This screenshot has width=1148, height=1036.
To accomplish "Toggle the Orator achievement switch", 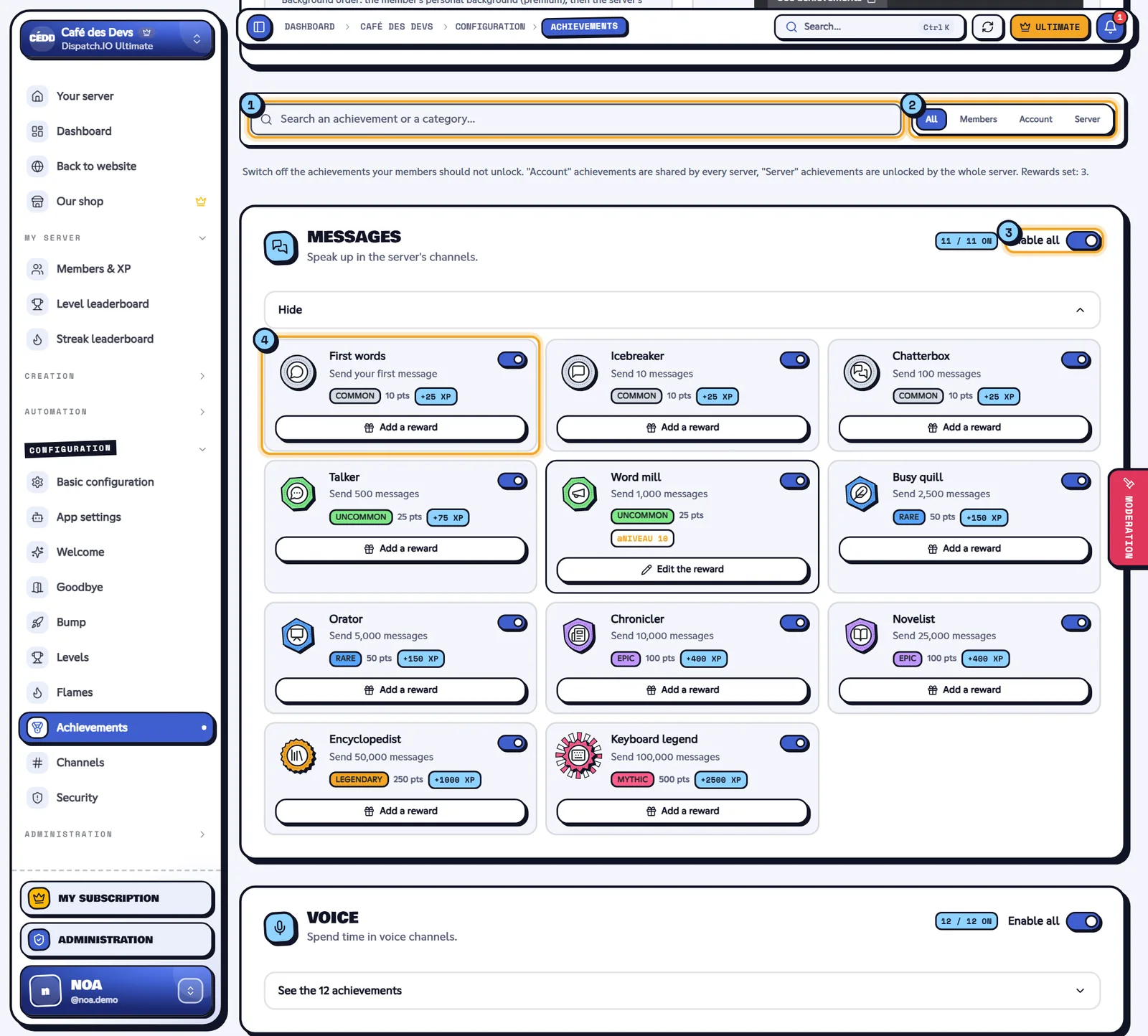I will (512, 623).
